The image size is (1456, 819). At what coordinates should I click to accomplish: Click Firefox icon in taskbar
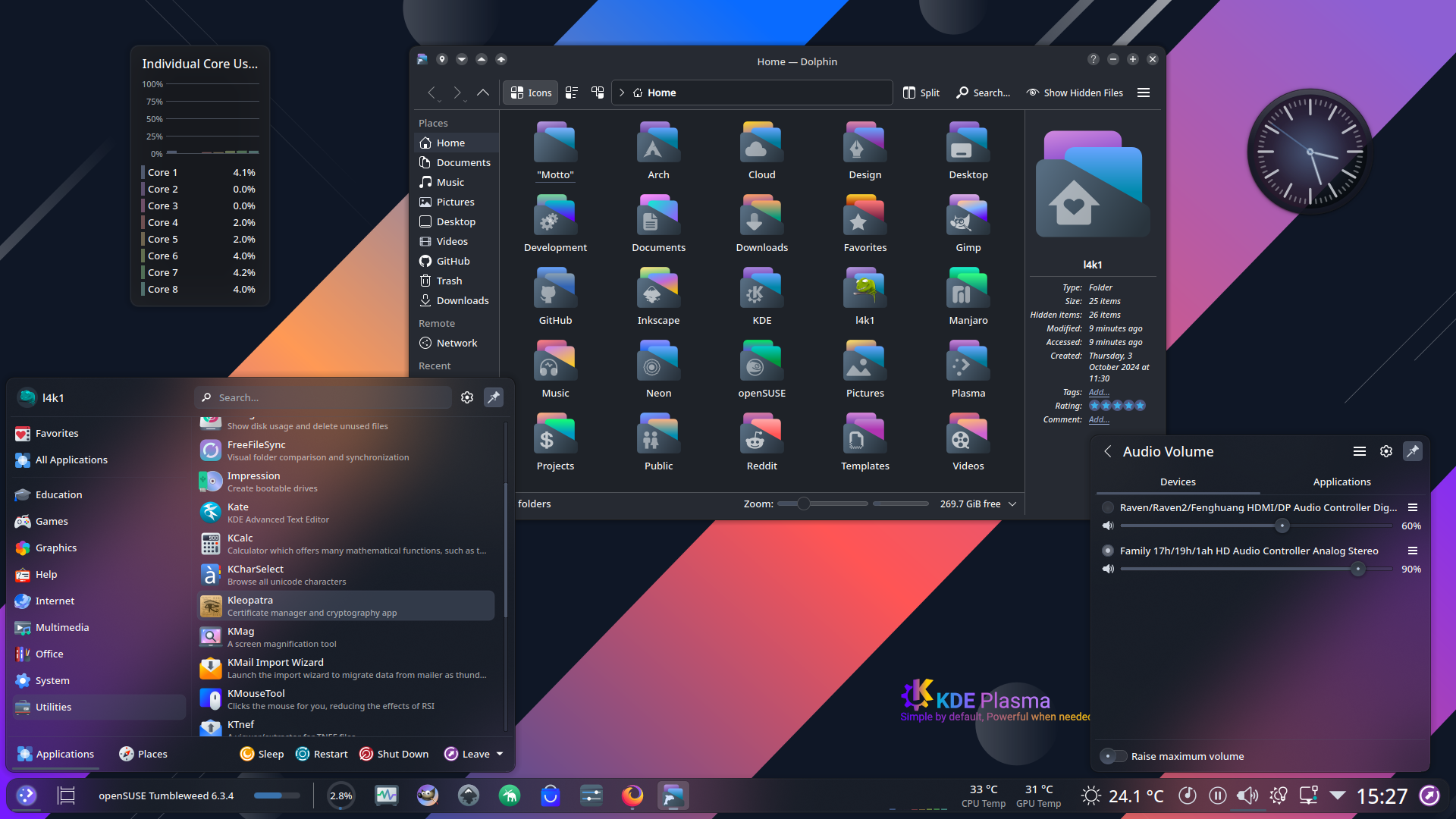pos(632,795)
